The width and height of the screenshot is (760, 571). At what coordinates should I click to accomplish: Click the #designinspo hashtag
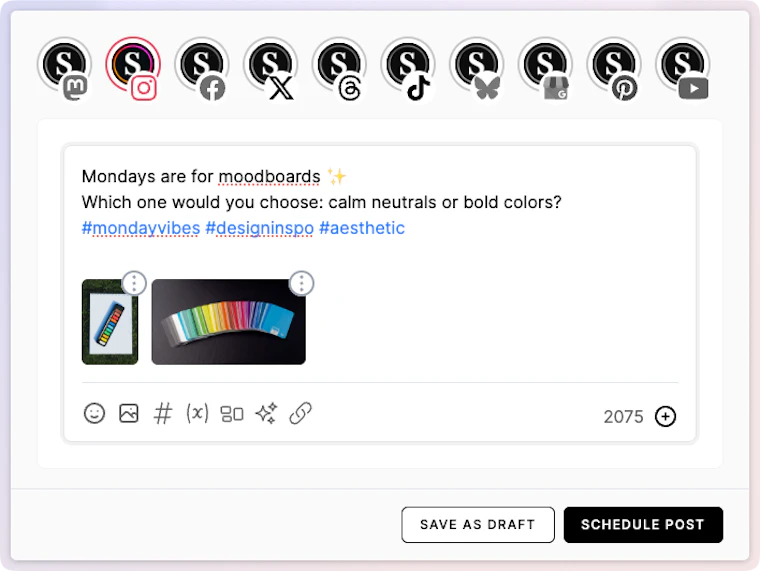tap(260, 228)
